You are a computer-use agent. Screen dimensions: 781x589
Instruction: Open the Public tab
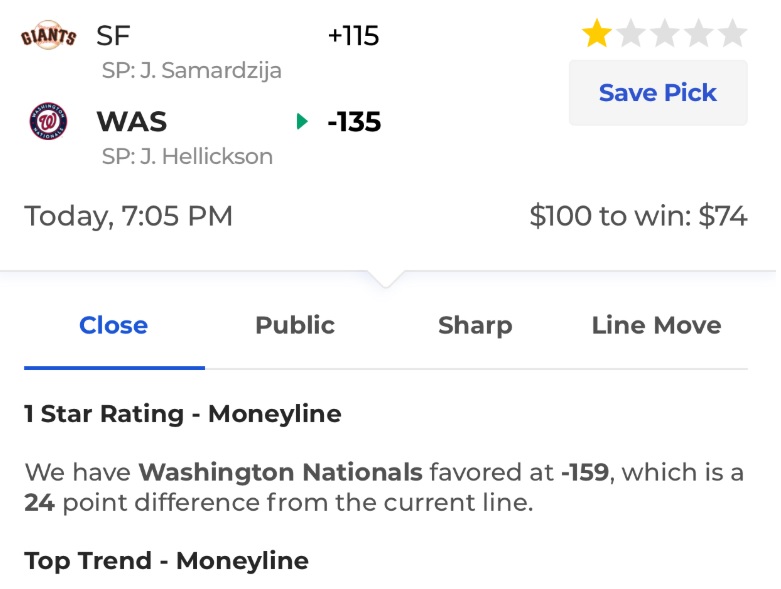(295, 326)
